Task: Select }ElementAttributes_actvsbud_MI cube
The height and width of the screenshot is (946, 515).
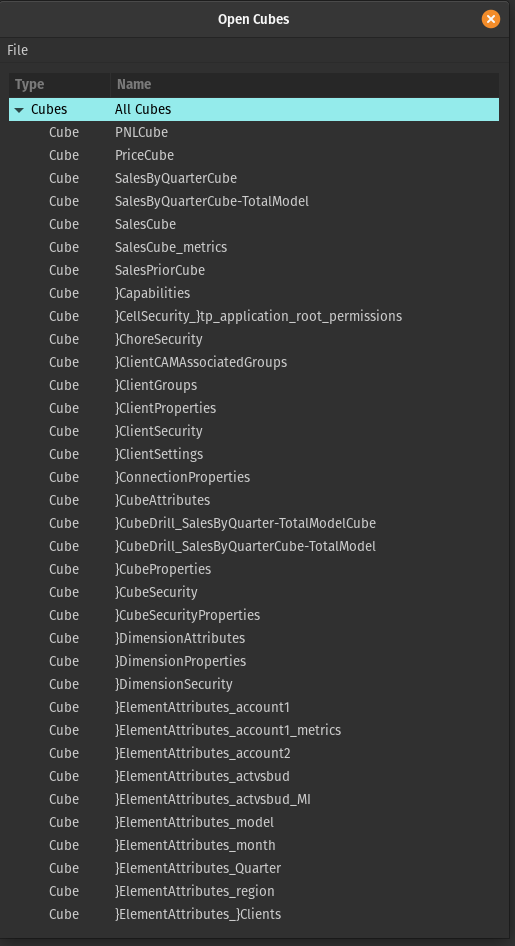Action: [x=254, y=799]
